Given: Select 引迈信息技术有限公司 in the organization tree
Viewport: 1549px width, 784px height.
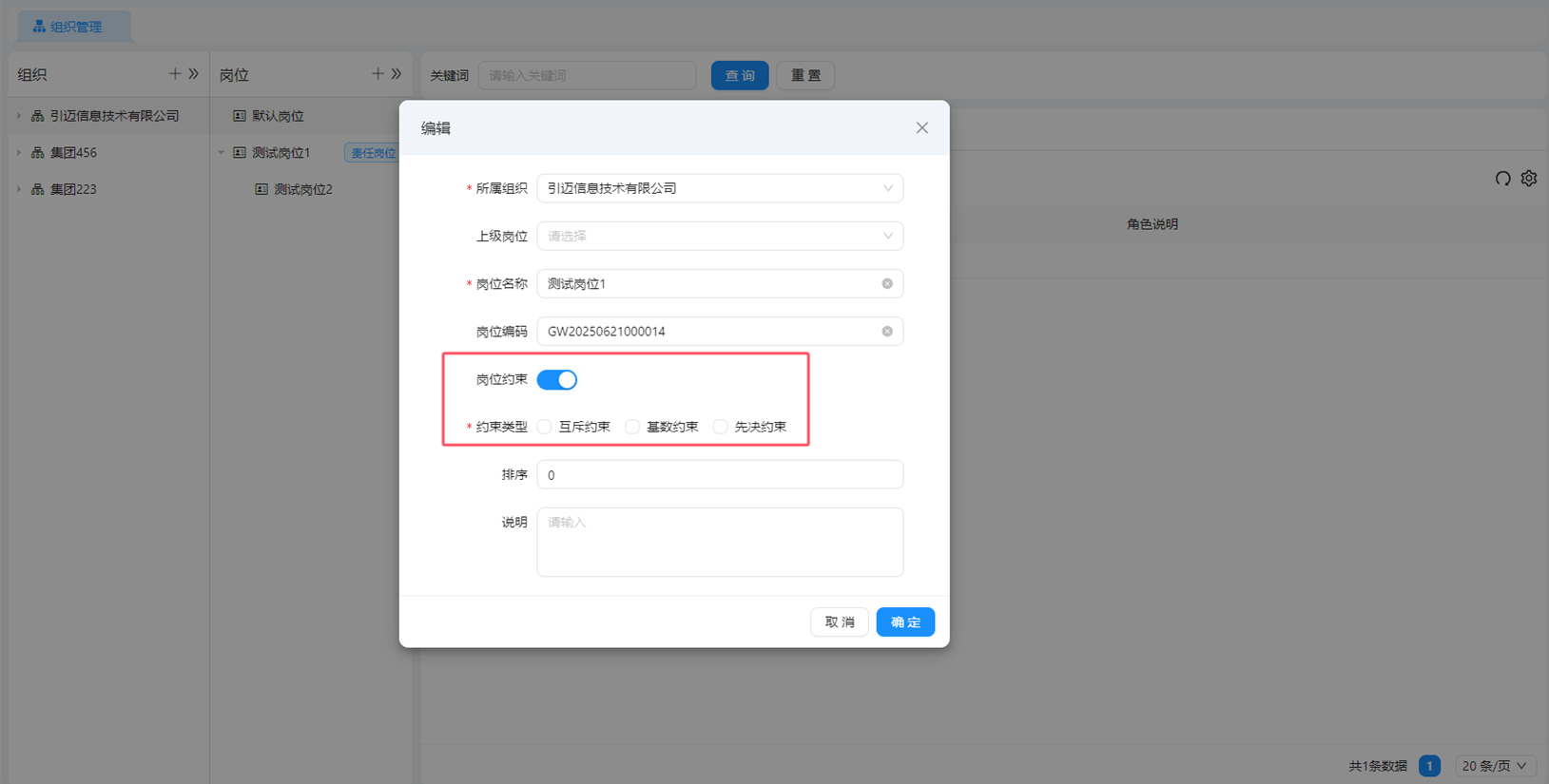Looking at the screenshot, I should 115,116.
